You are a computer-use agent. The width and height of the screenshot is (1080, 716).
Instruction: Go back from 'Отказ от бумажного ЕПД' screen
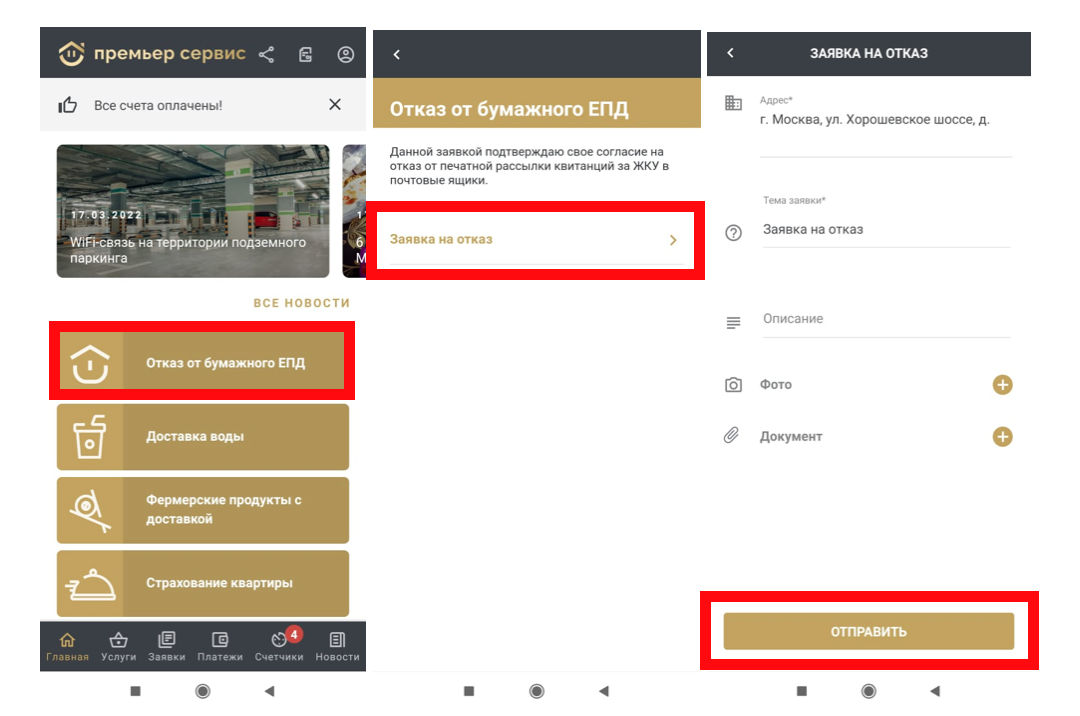coord(396,55)
